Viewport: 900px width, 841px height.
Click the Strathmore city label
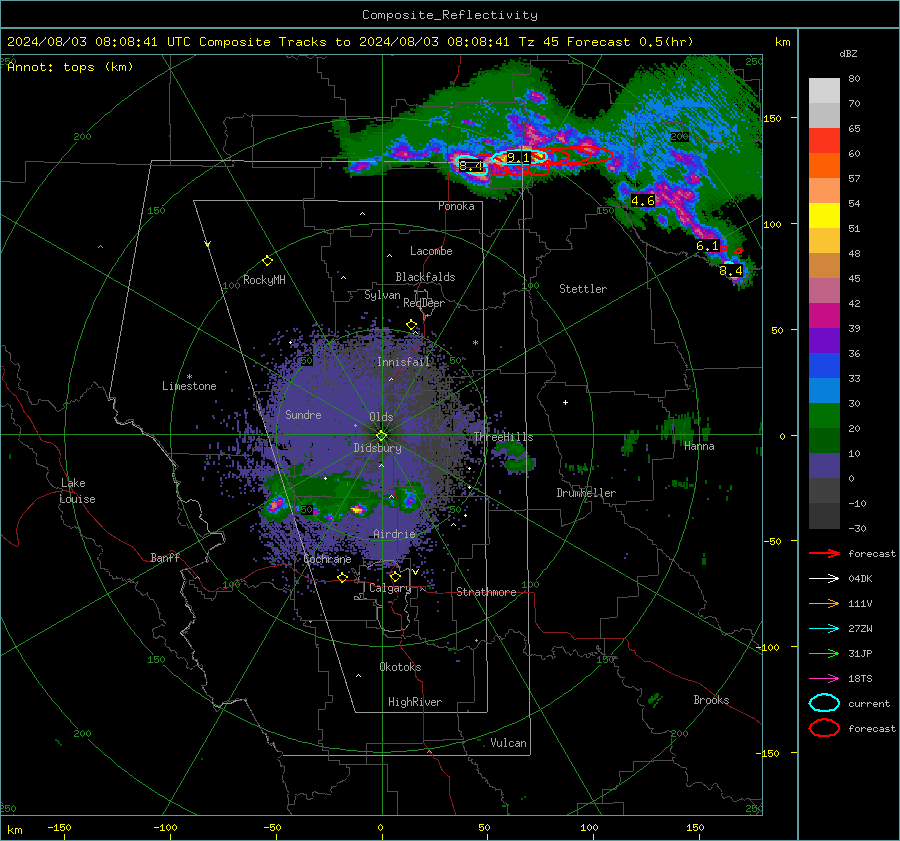pos(486,592)
